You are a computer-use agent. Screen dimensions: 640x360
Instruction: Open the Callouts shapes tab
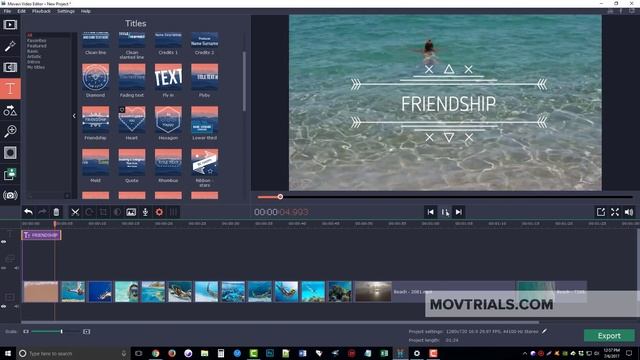[x=10, y=110]
